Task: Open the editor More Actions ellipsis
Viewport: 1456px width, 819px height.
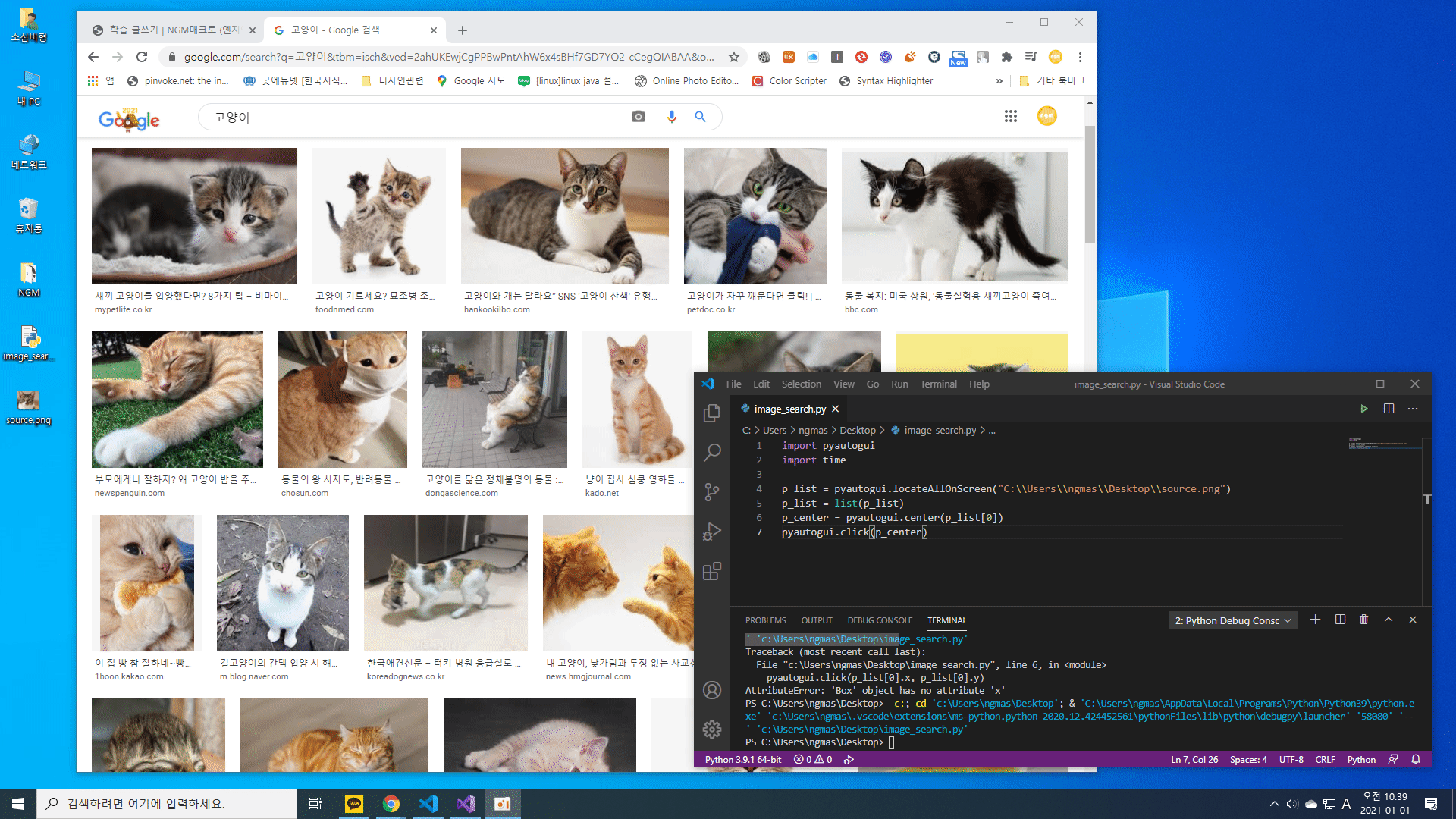Action: 1413,409
